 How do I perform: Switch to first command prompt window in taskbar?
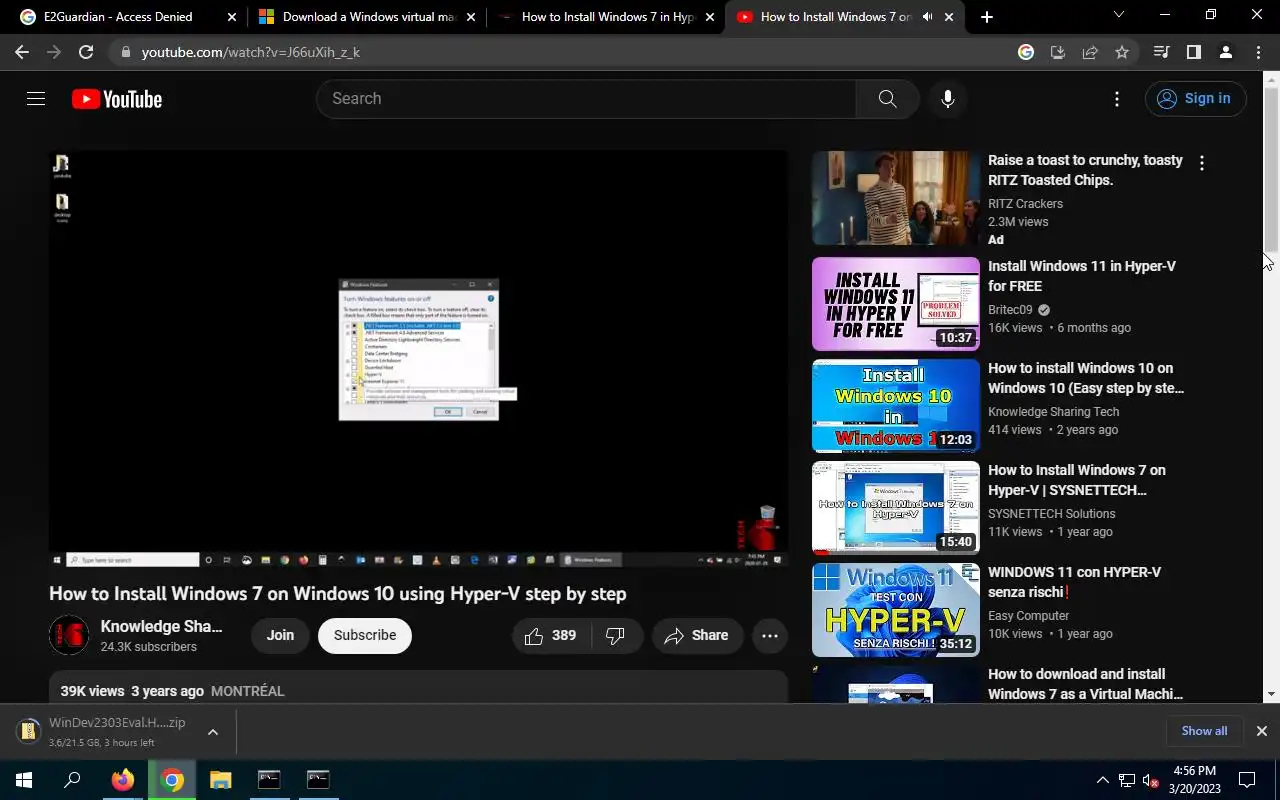coord(269,780)
